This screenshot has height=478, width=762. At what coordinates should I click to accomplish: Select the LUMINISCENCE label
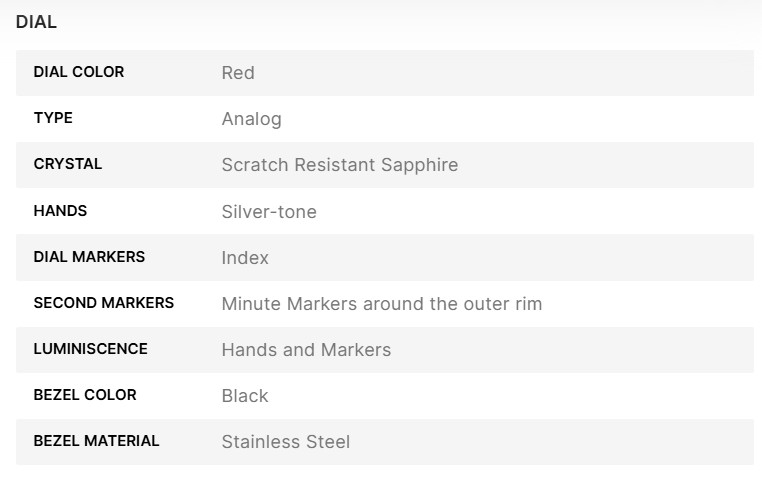coord(90,348)
